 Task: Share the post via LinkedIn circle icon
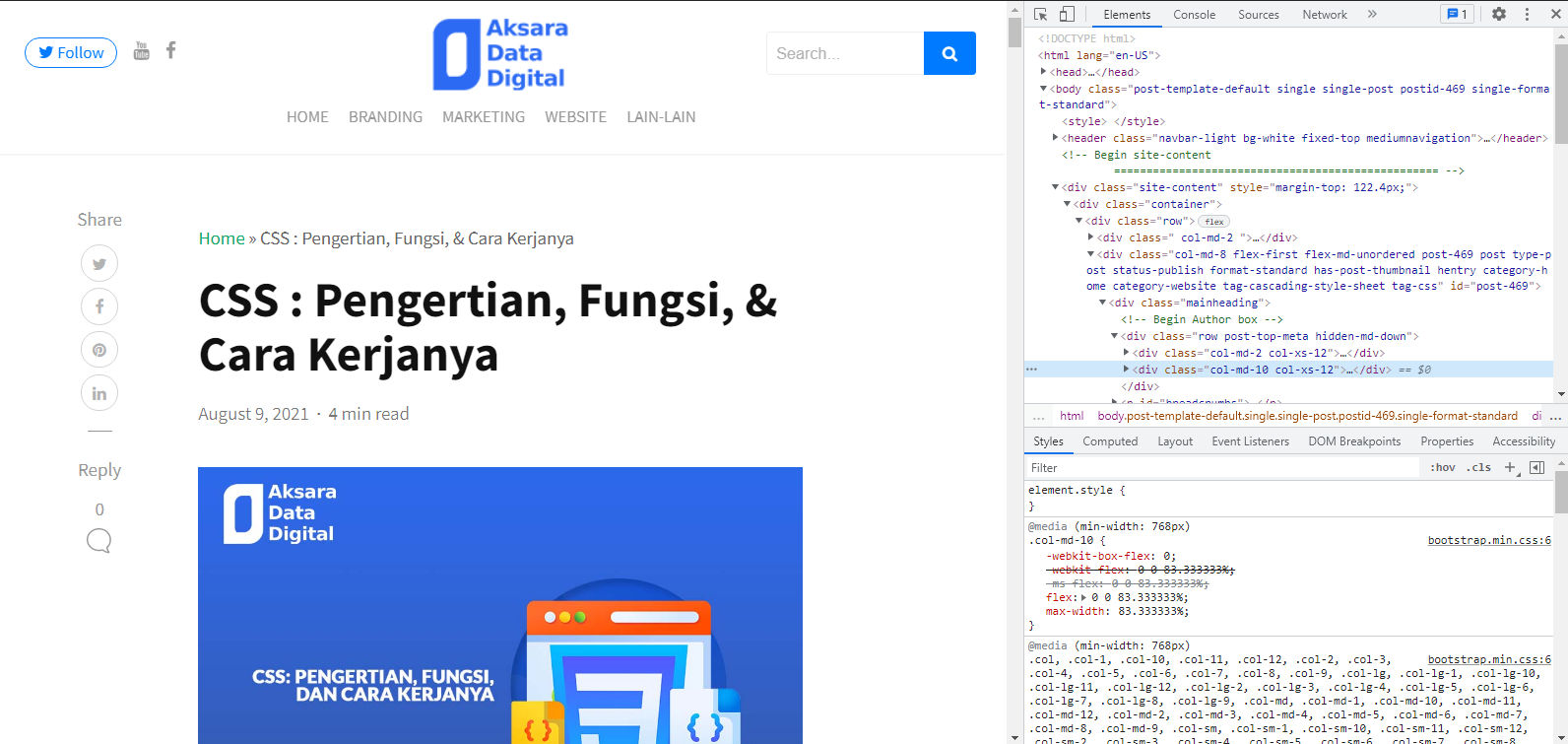click(x=99, y=393)
